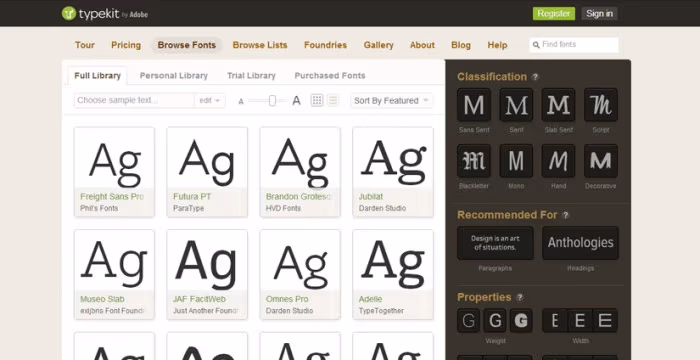
Task: Open the Brandon Grotesque font link
Action: click(x=299, y=197)
